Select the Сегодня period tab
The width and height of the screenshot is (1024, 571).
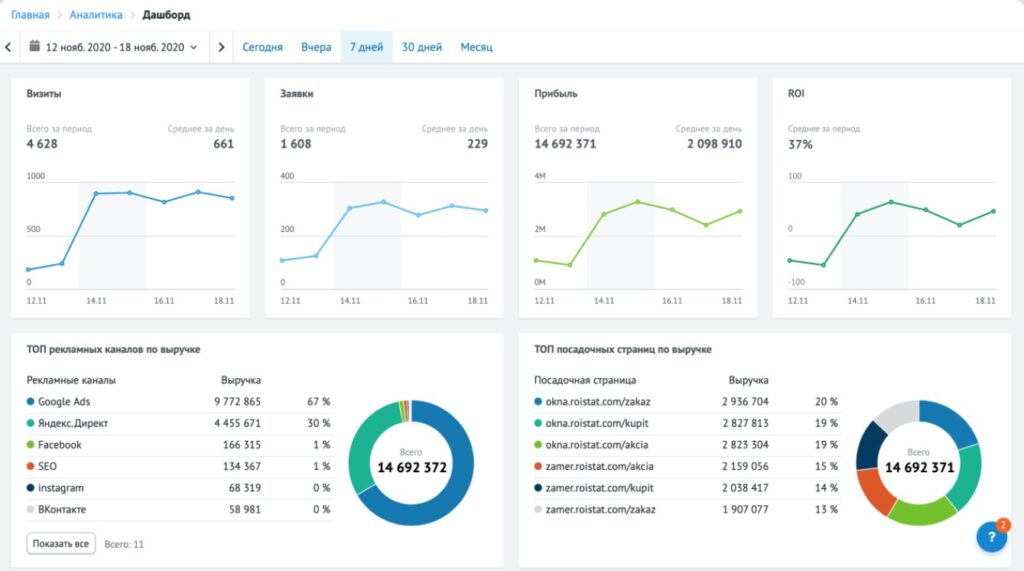[263, 47]
